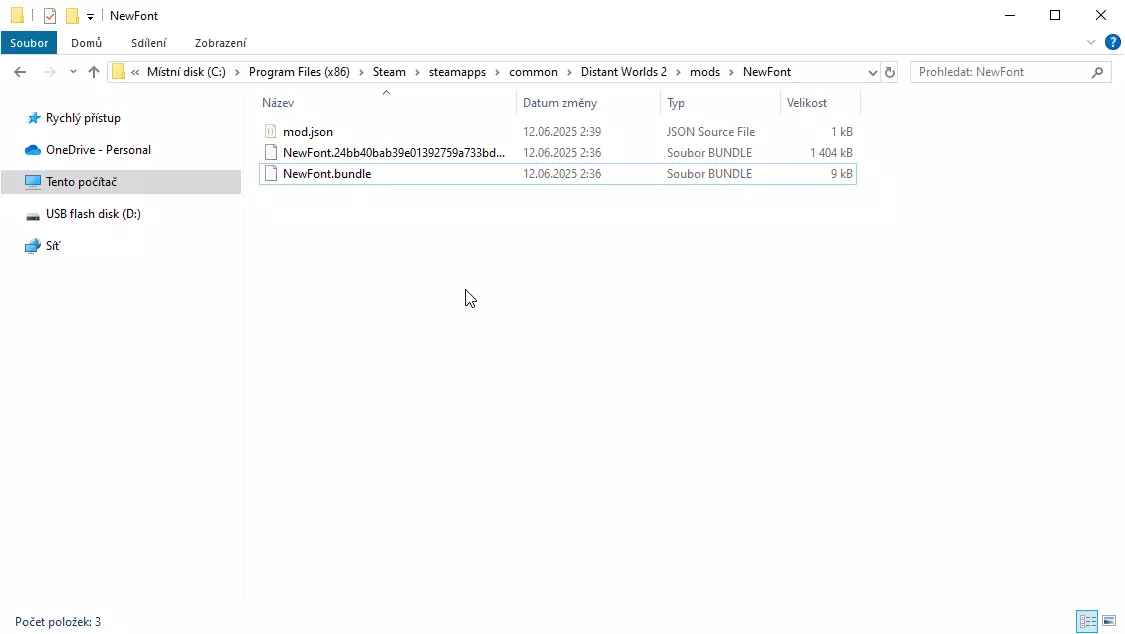Click the OneDrive cloud icon
The image size is (1125, 634).
coord(33,150)
